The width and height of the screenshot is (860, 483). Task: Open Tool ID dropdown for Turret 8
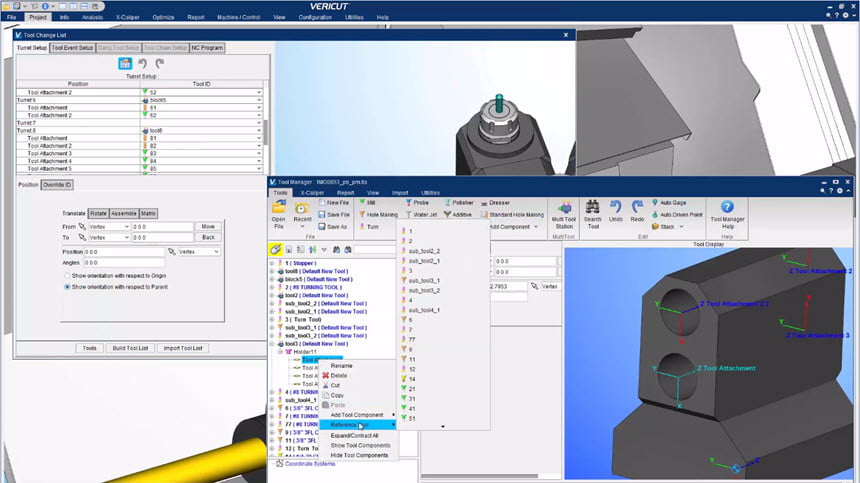point(259,131)
